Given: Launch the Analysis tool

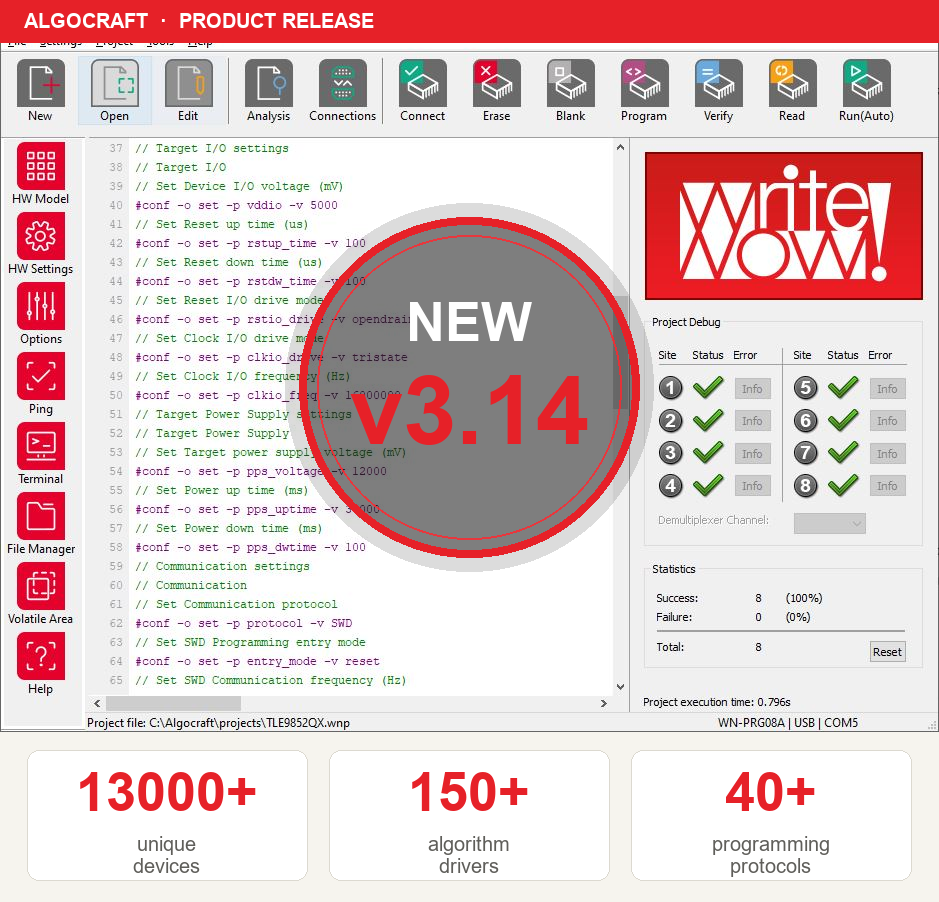Looking at the screenshot, I should (x=269, y=83).
